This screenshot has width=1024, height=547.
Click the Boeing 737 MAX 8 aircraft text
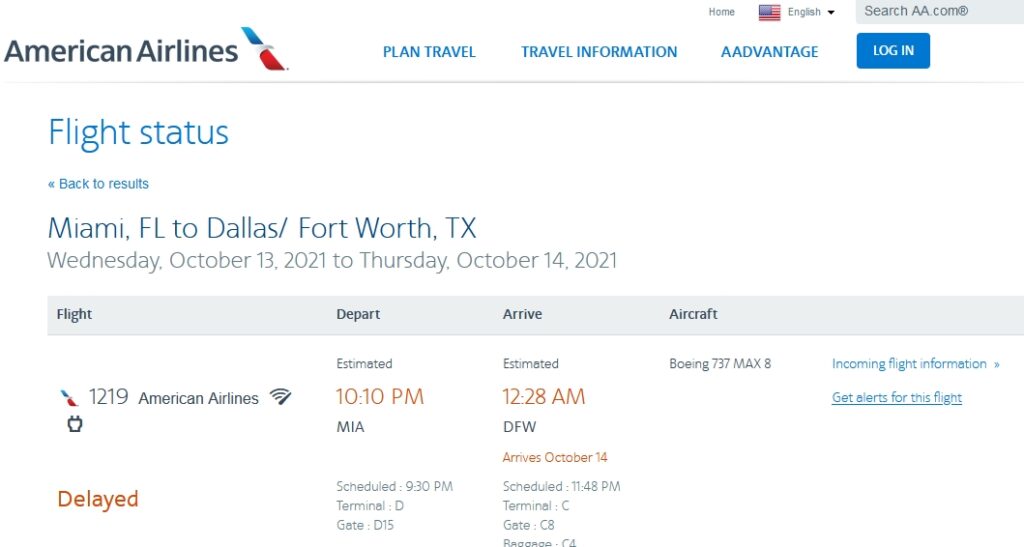[x=720, y=364]
